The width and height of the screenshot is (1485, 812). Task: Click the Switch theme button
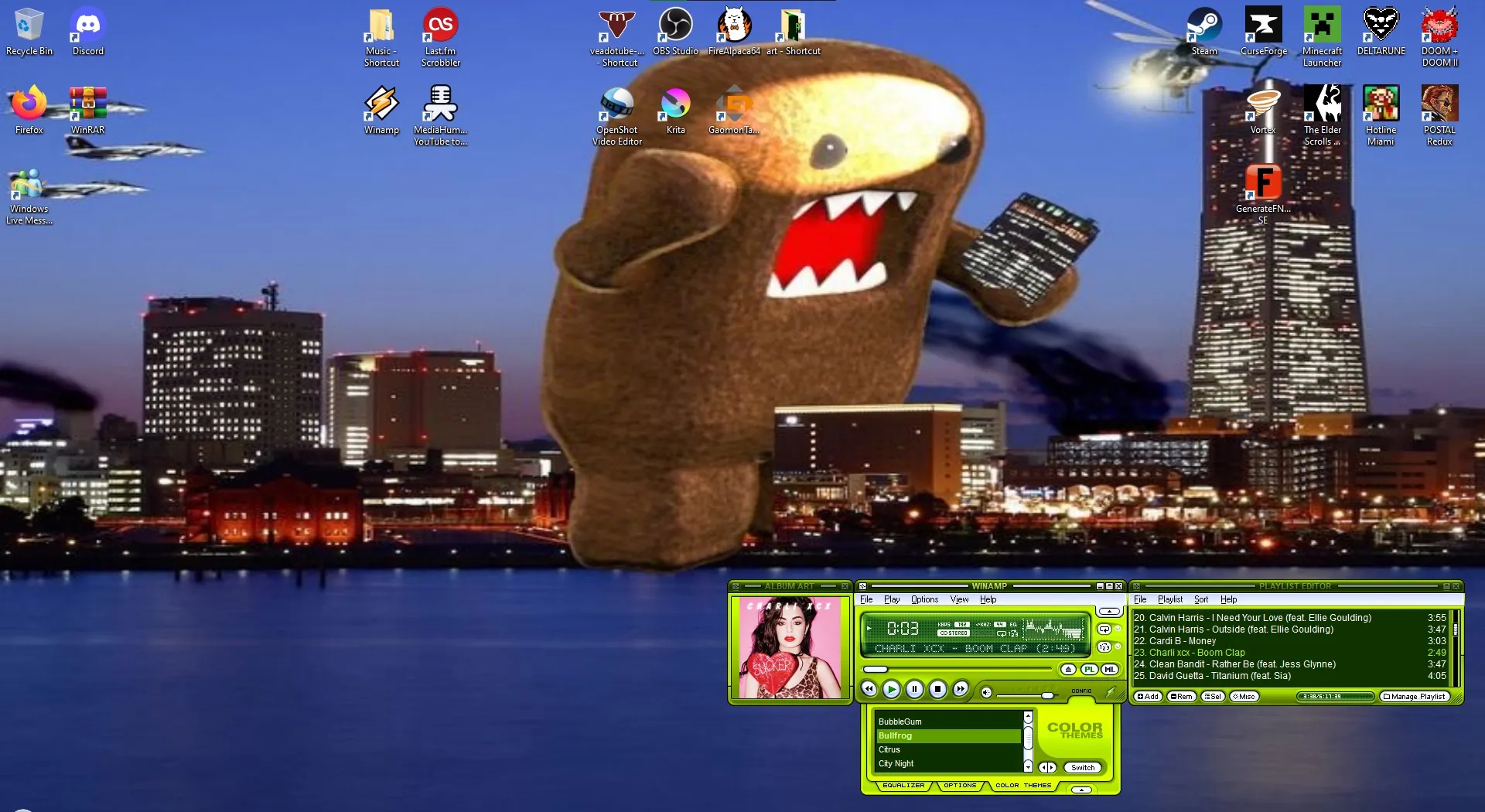[1083, 768]
